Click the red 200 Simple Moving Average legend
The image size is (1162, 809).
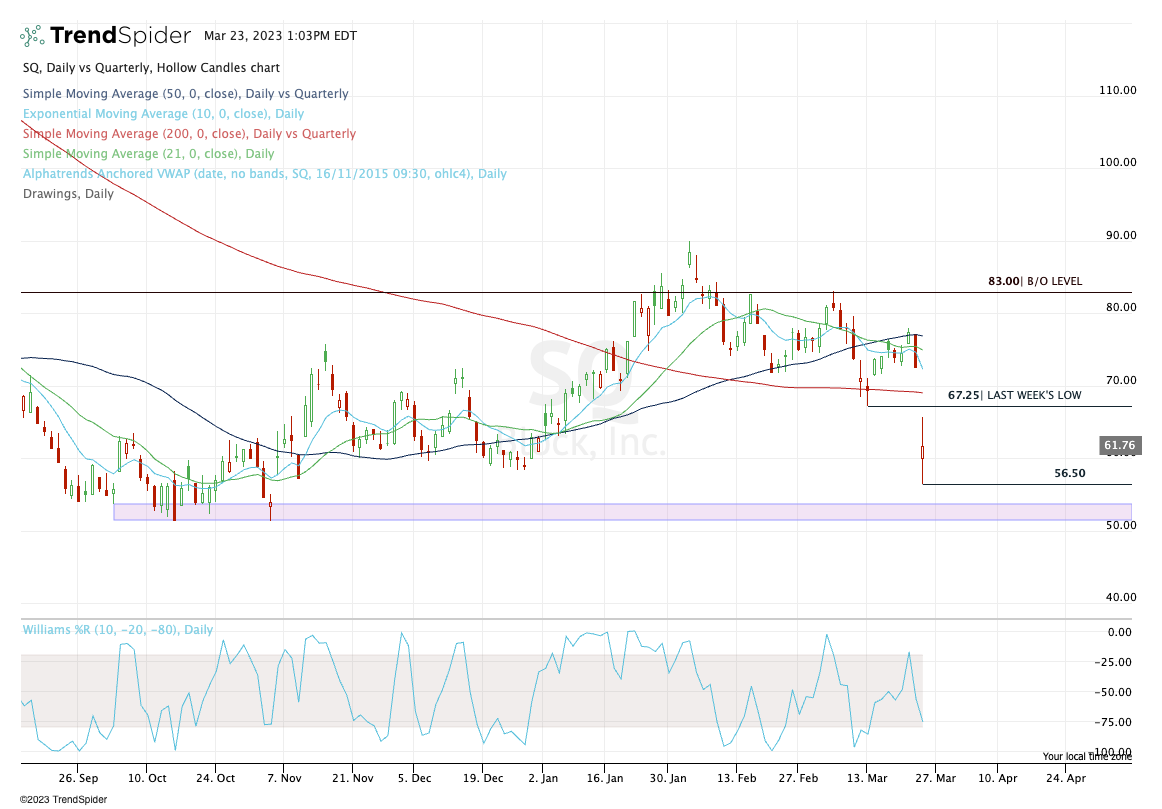point(188,134)
